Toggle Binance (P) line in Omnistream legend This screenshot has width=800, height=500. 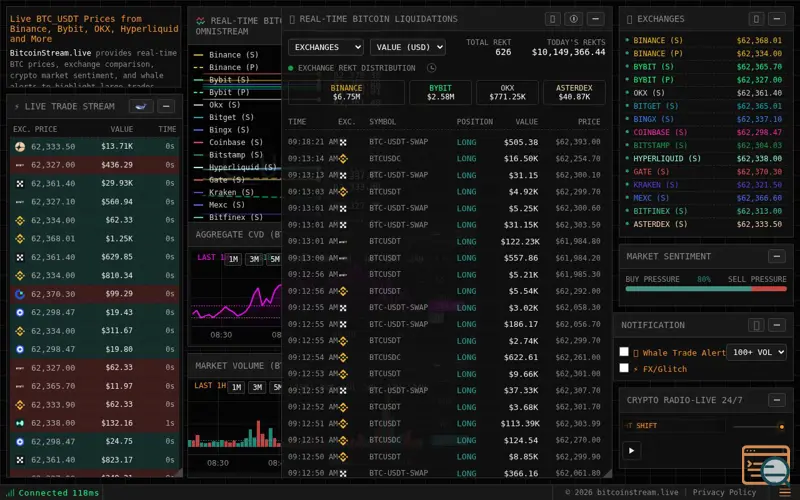[x=227, y=67]
